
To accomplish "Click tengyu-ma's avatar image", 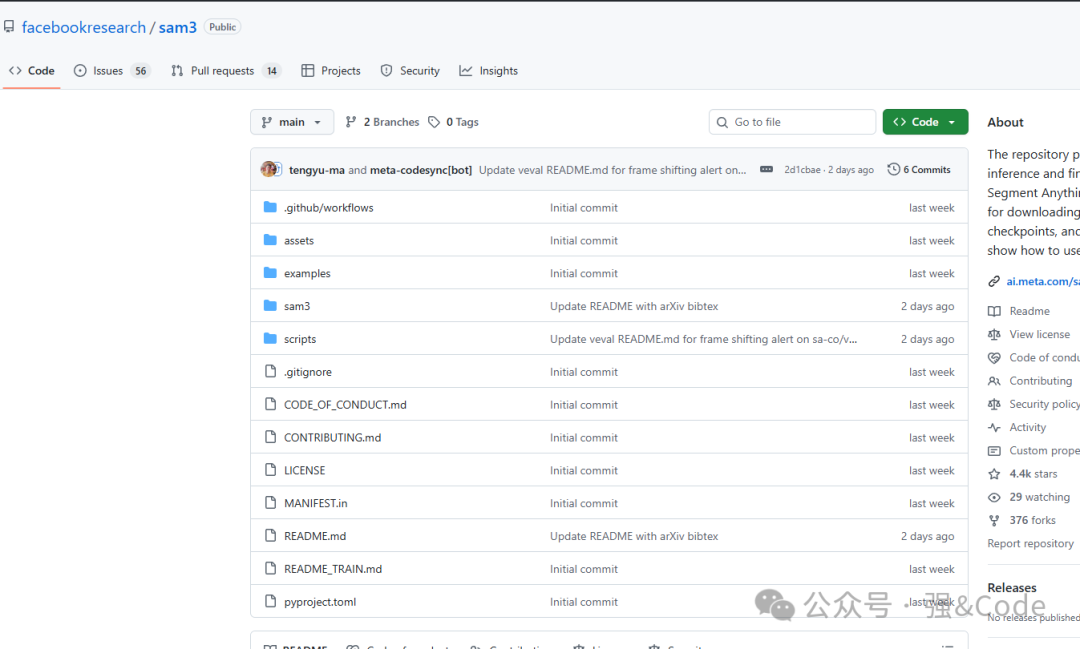I will [269, 169].
